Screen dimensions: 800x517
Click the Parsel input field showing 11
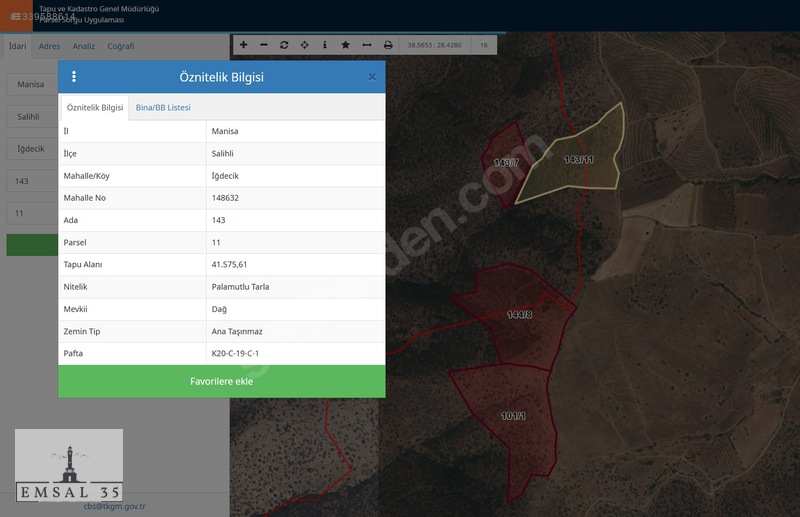[x=32, y=213]
